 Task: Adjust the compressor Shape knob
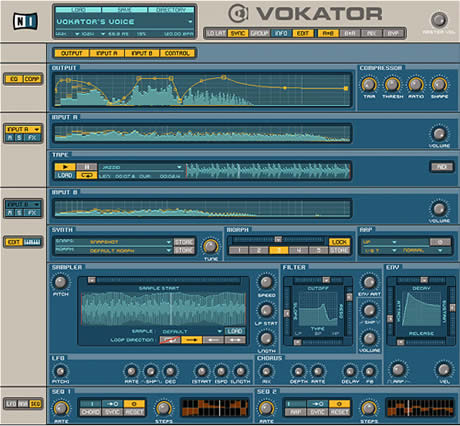tap(439, 84)
